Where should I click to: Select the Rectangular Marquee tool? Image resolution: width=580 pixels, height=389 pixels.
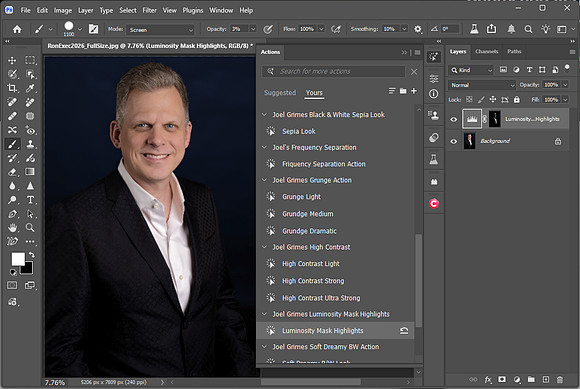(x=30, y=60)
